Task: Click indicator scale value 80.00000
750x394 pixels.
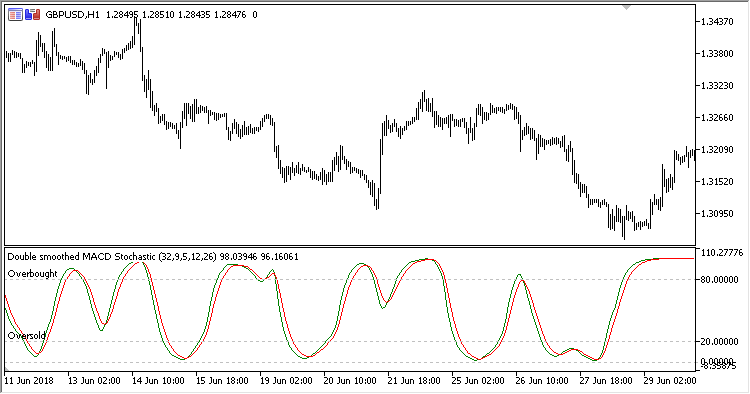Action: [x=719, y=279]
